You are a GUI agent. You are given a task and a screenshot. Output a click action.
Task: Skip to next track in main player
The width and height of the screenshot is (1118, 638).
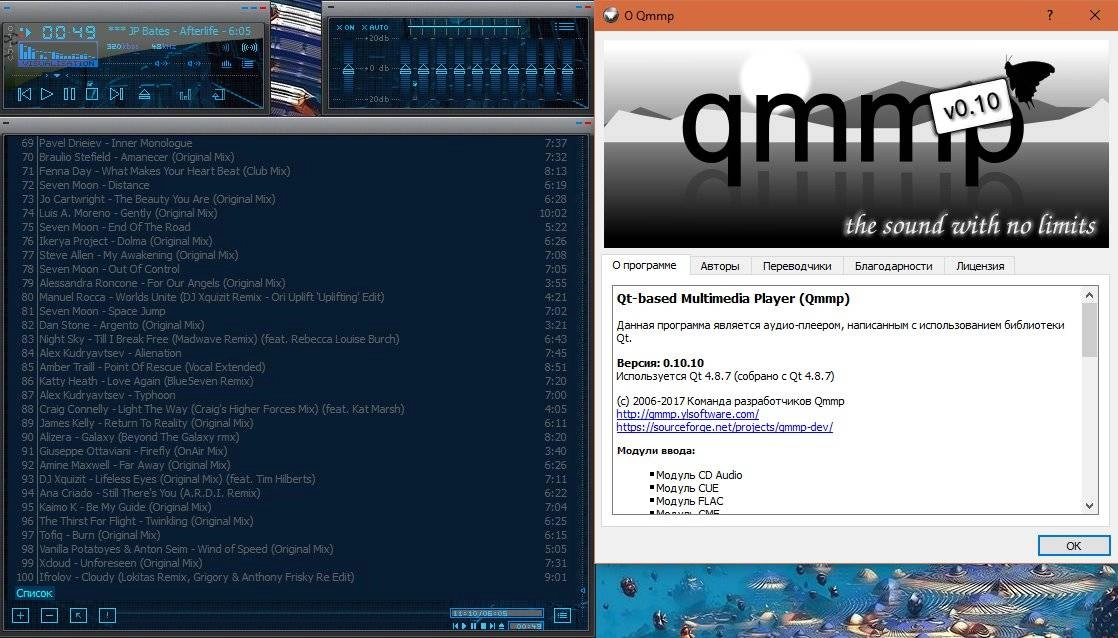coord(116,94)
